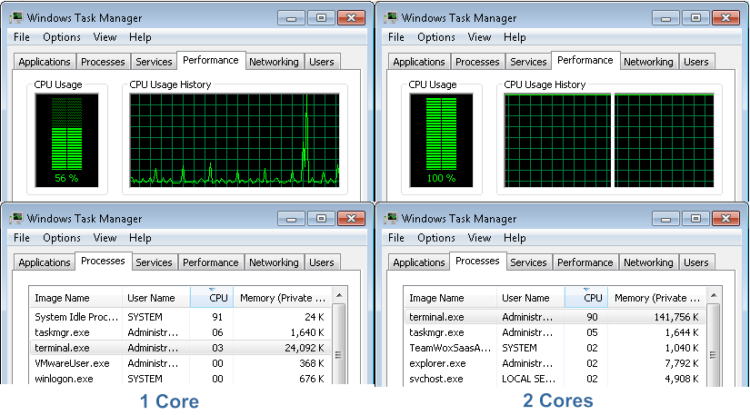This screenshot has width=750, height=415.
Task: Minimize the top-left Task Manager window
Action: (291, 18)
